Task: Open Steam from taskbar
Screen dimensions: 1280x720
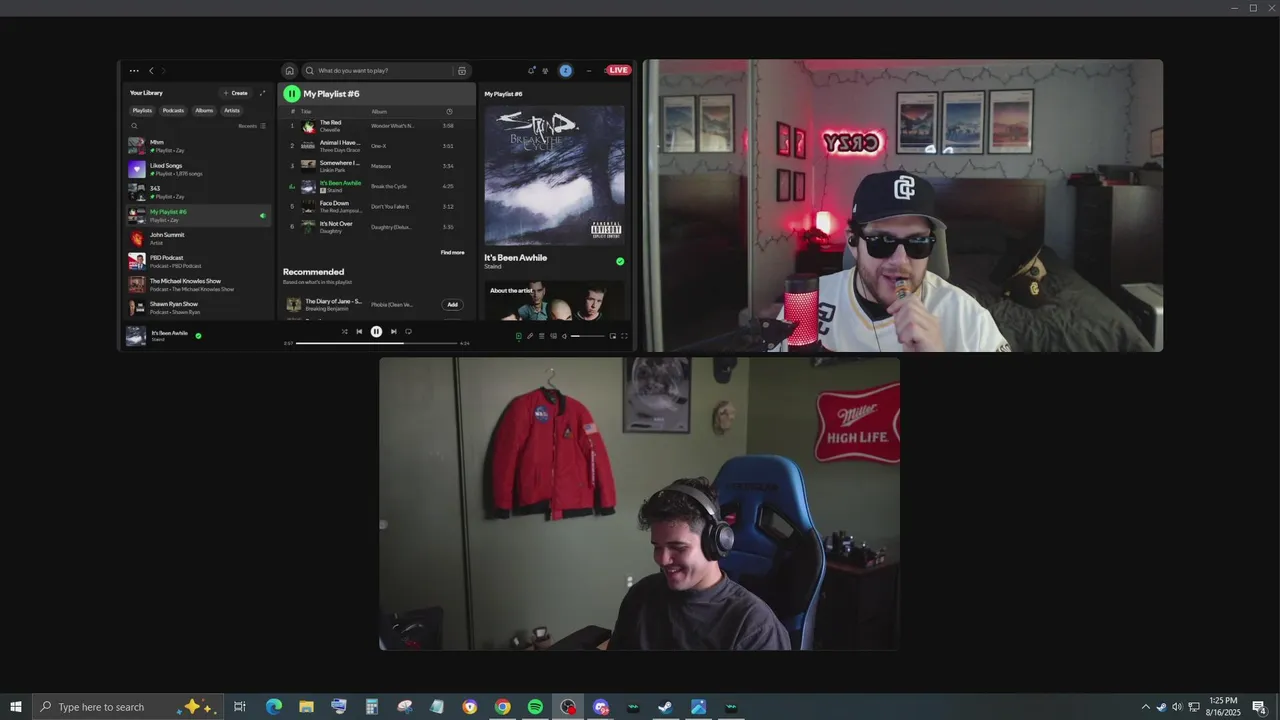Action: [665, 707]
